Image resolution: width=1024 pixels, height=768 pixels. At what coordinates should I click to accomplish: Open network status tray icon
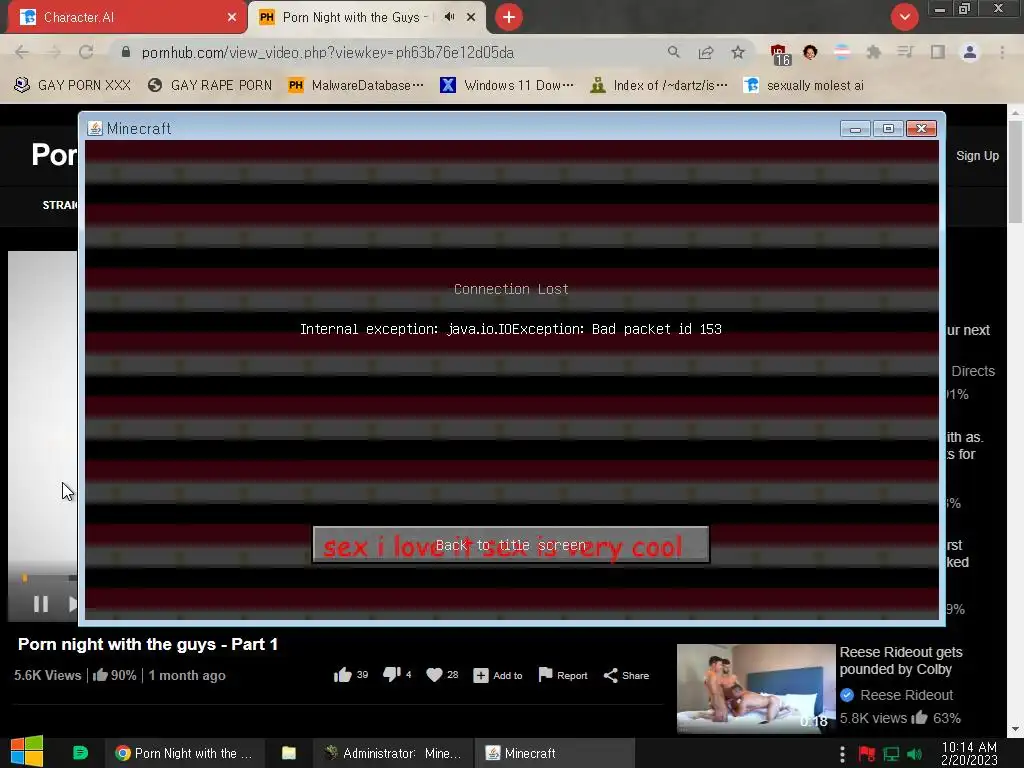(x=891, y=754)
